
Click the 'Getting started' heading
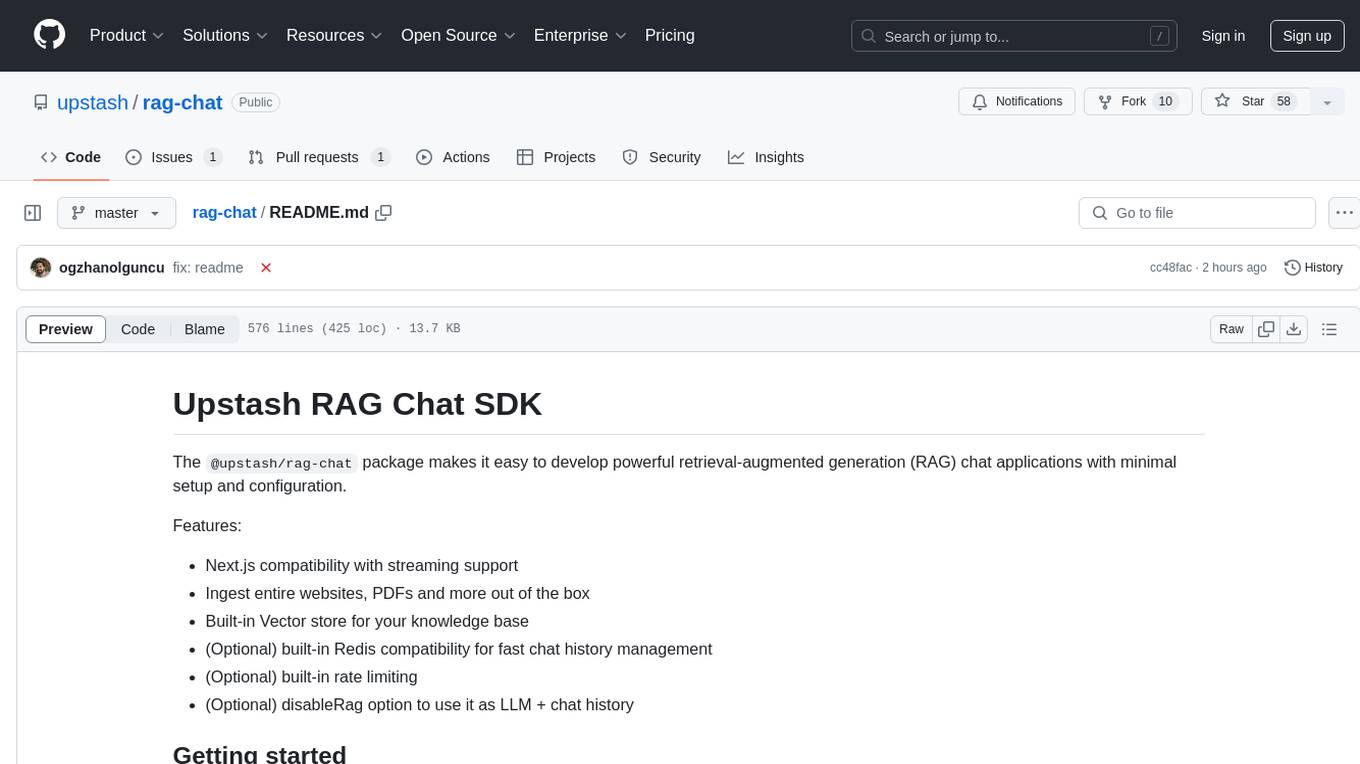pyautogui.click(x=259, y=753)
